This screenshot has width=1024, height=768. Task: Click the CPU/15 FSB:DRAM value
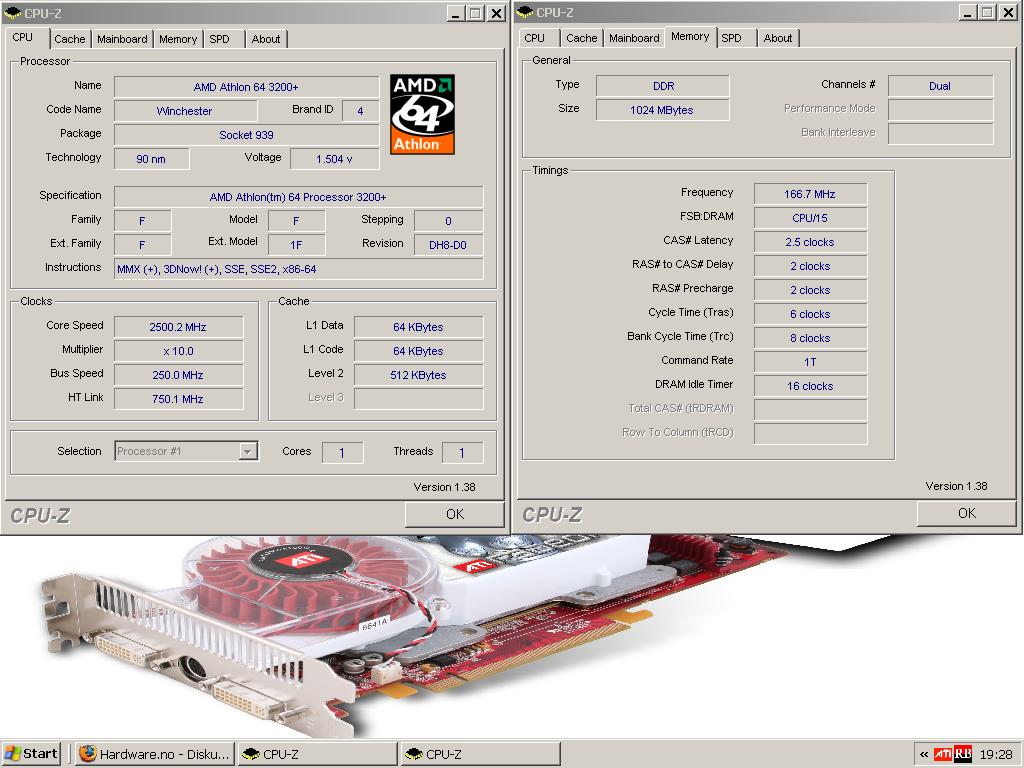(810, 218)
